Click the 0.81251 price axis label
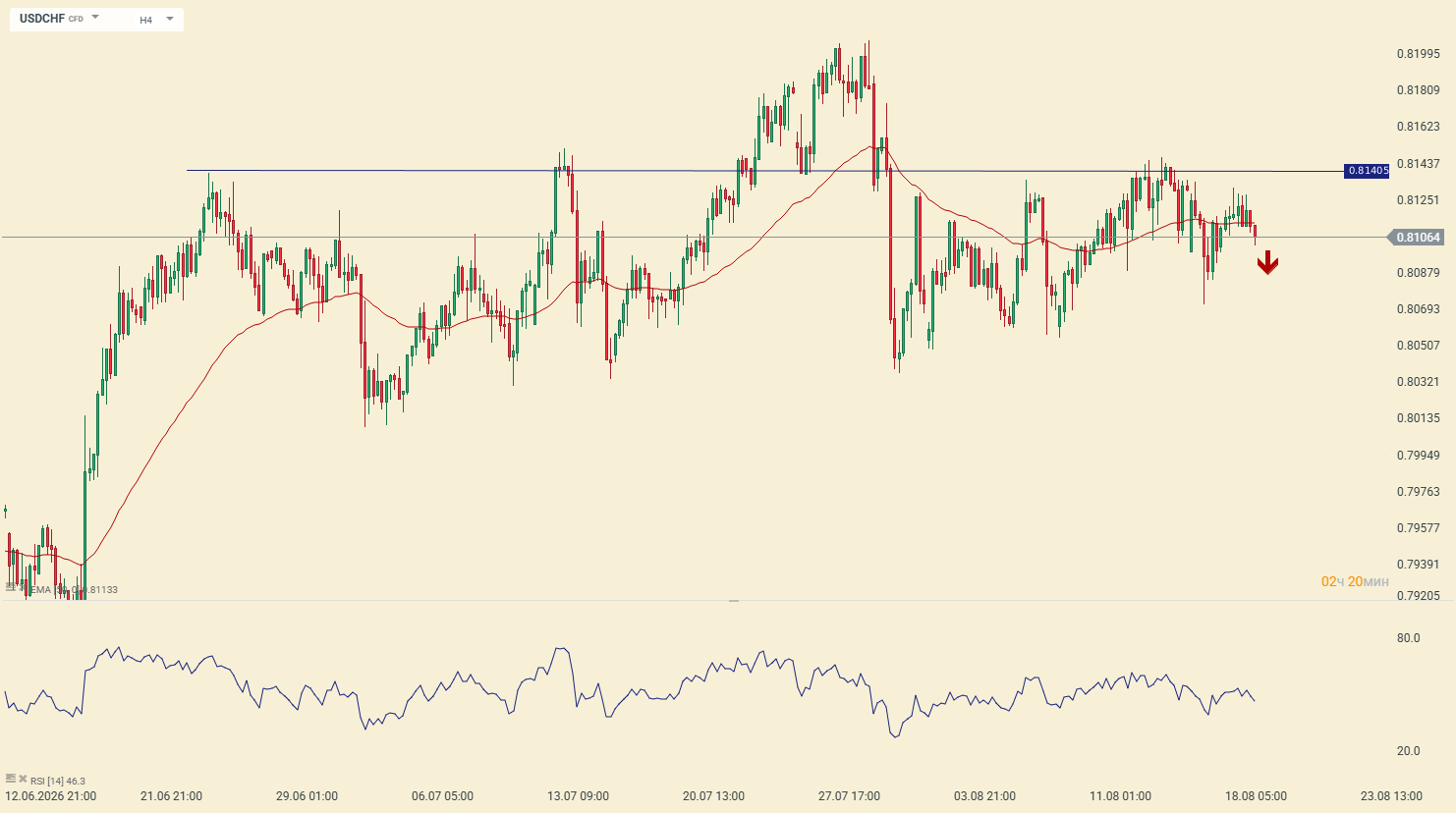 [x=1419, y=200]
